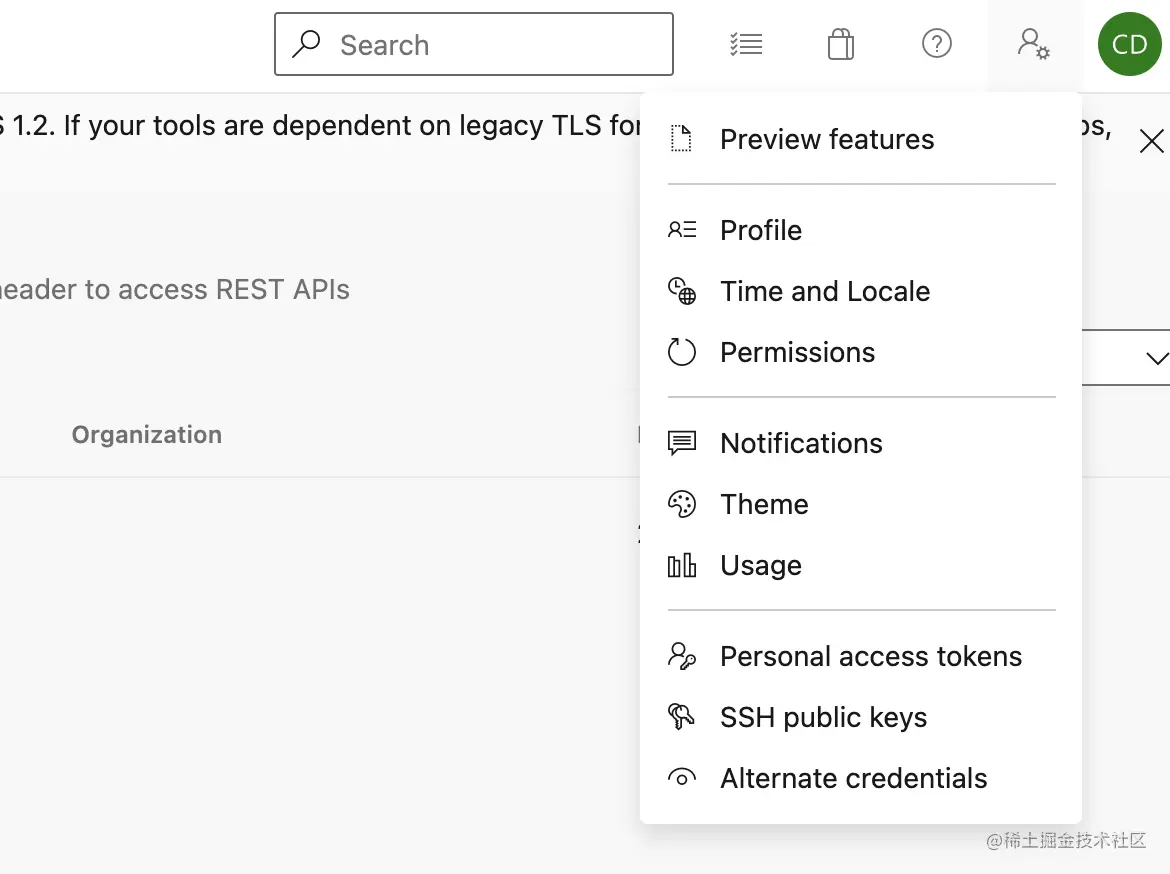Click the Help question mark icon
This screenshot has width=1170, height=874.
936,44
